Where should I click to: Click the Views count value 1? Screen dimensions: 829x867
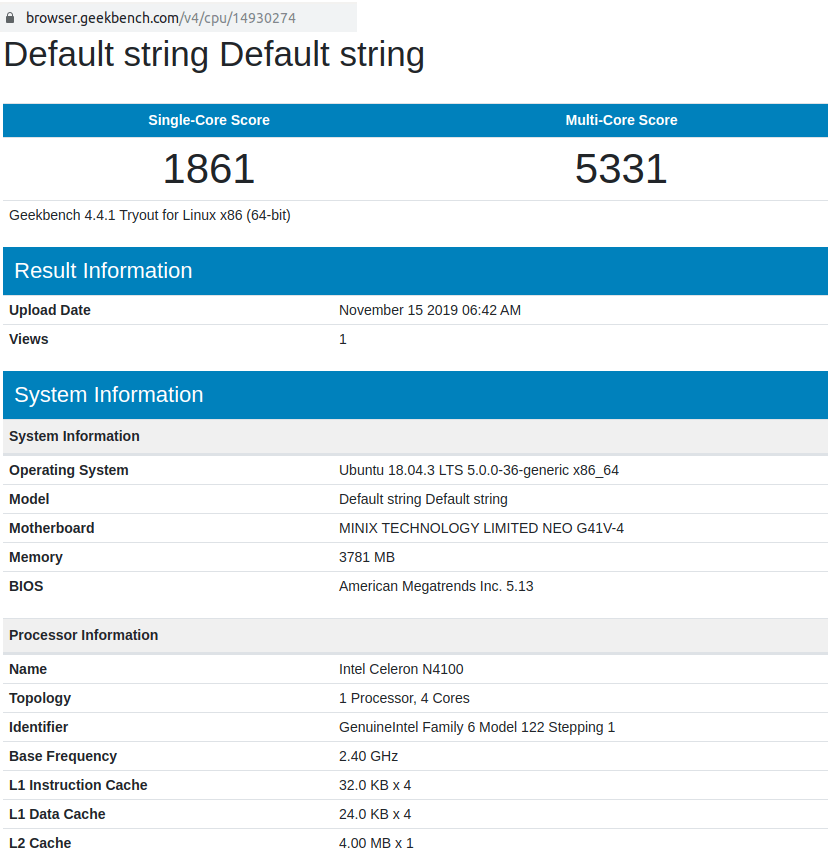tap(343, 339)
